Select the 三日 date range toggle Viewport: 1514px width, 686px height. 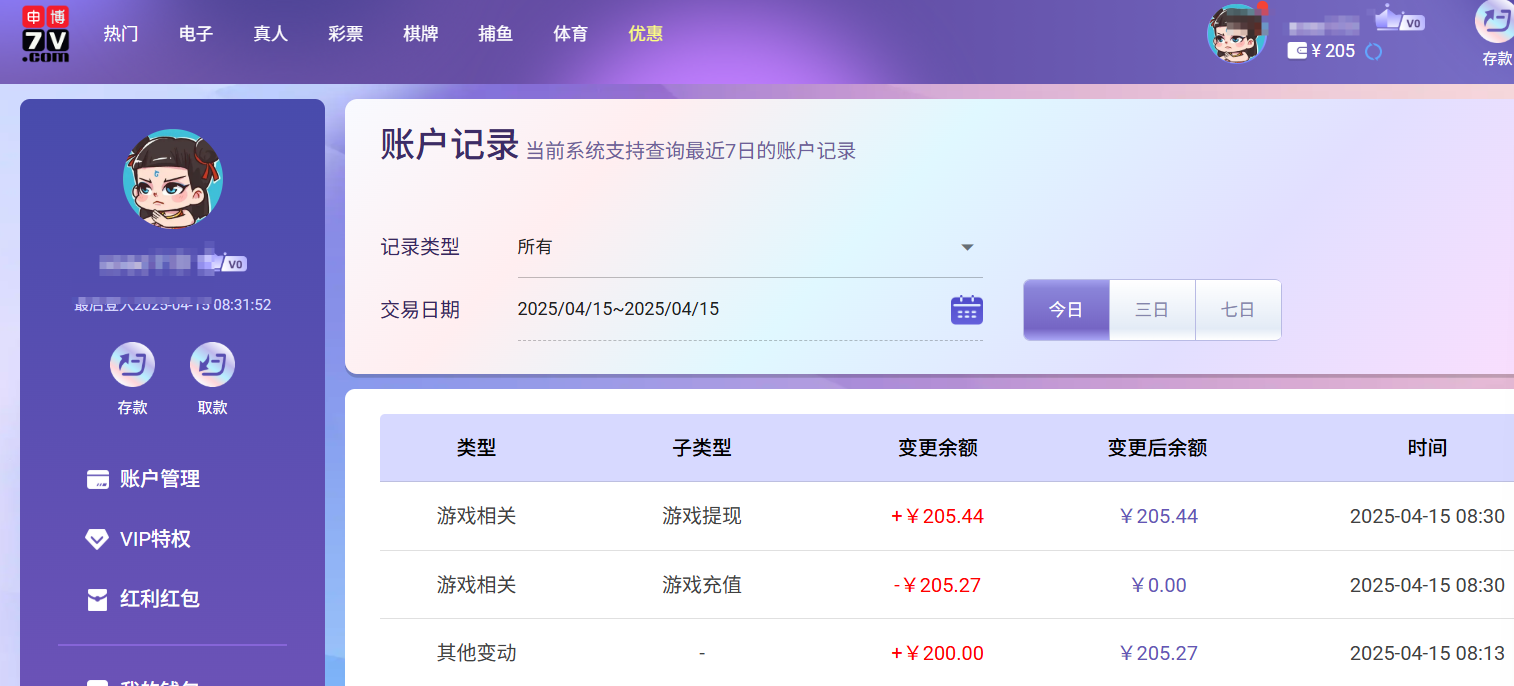(x=1152, y=310)
